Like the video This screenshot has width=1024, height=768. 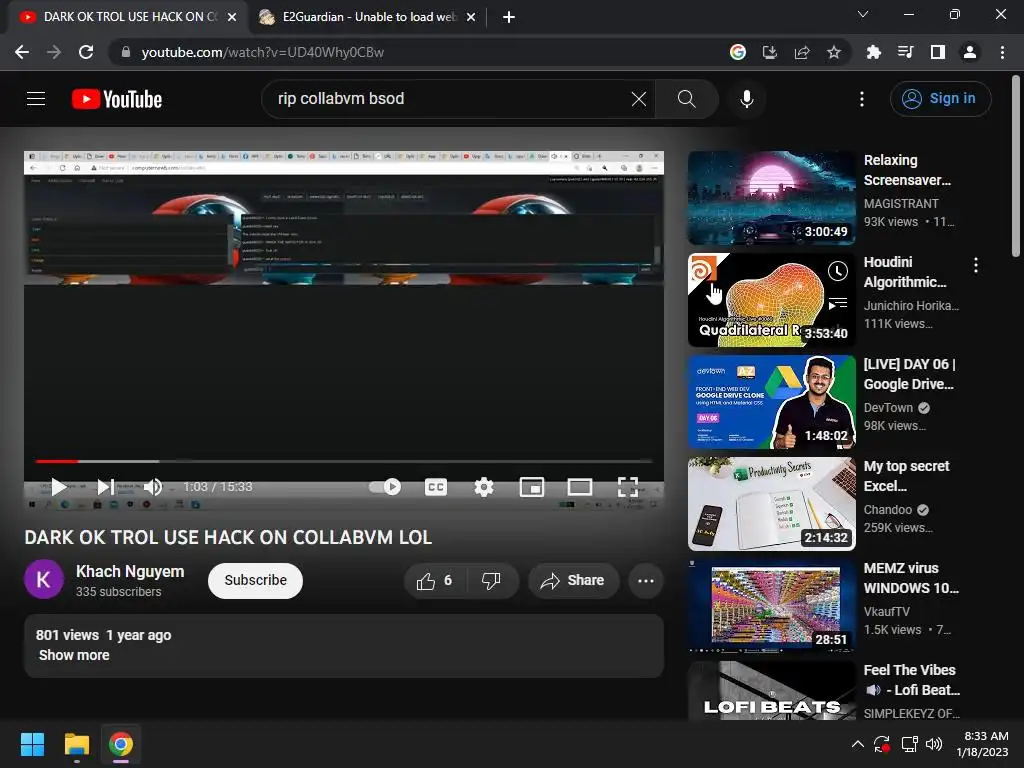pyautogui.click(x=435, y=581)
